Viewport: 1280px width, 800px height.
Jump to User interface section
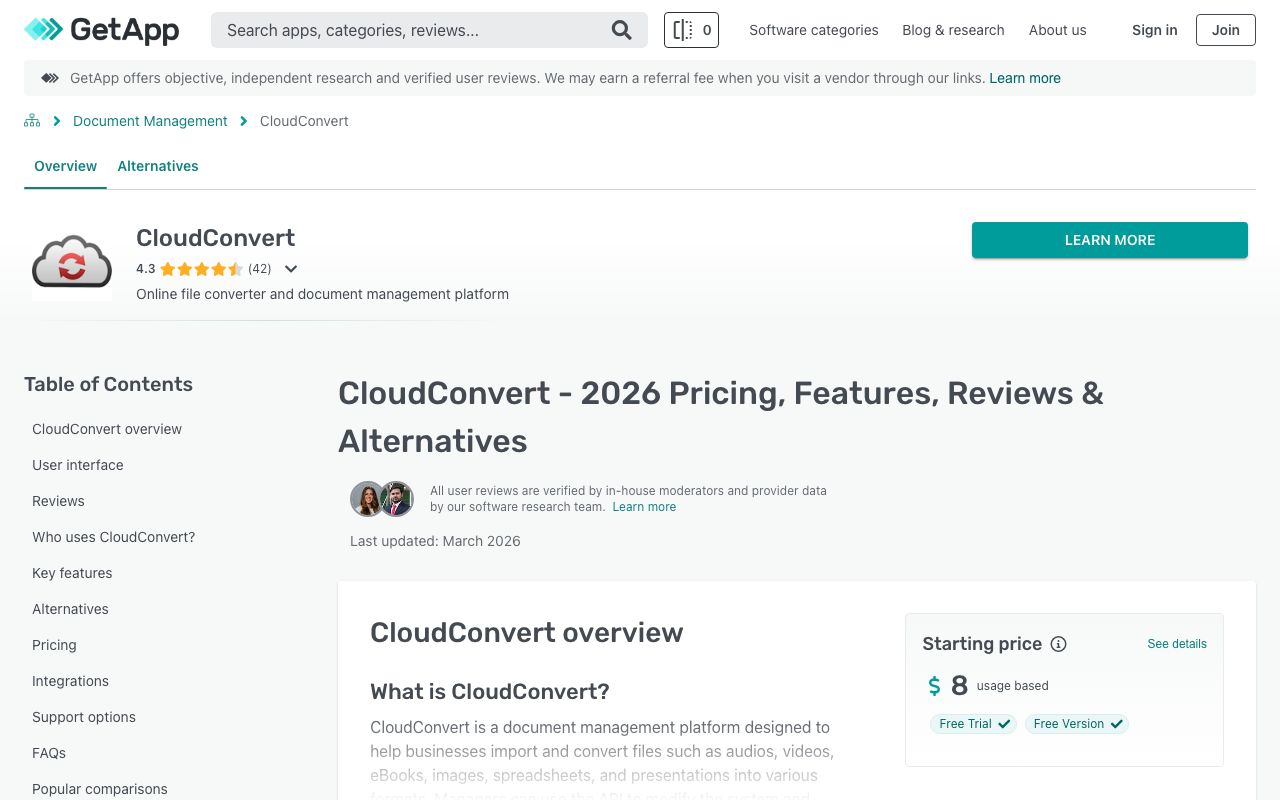78,465
